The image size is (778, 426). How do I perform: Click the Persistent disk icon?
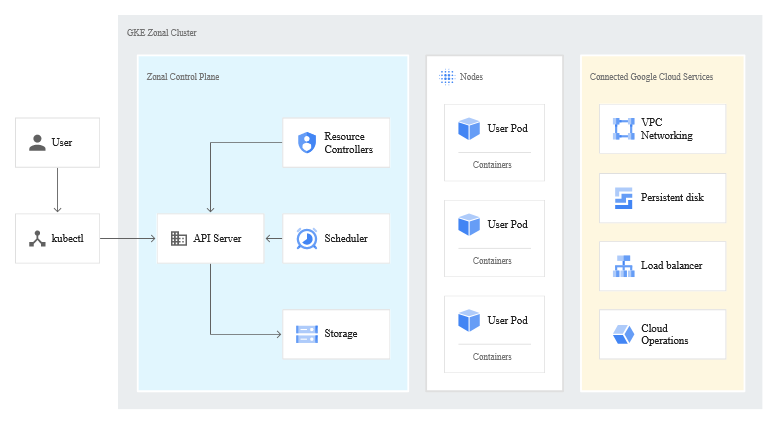624,198
